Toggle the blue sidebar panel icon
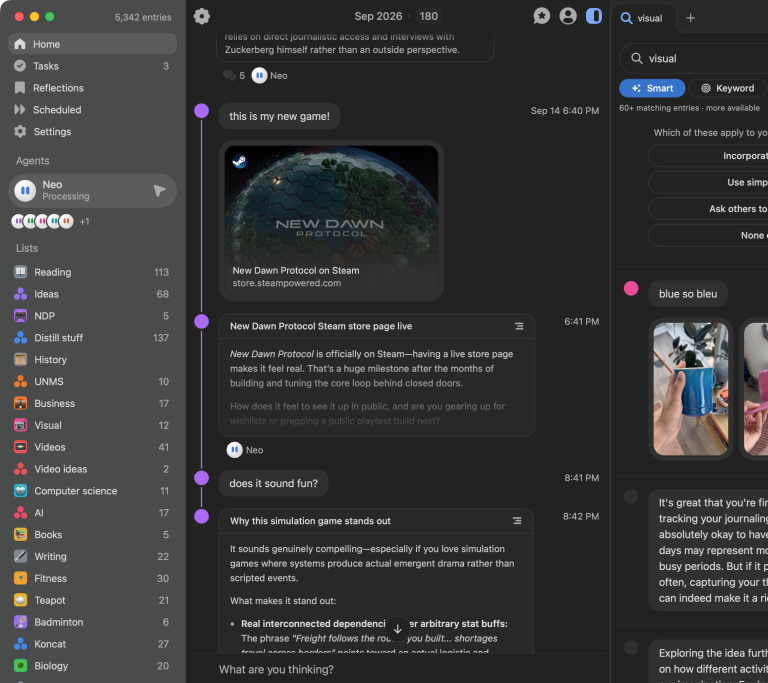768x683 pixels. click(594, 16)
